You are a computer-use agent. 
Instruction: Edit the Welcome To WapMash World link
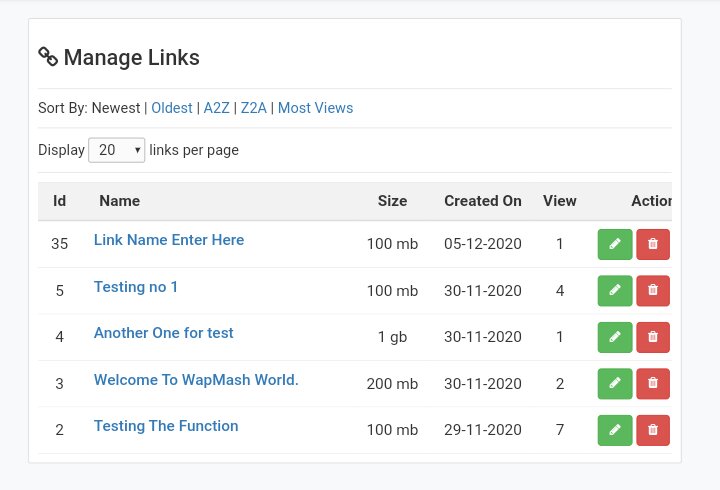(x=615, y=383)
